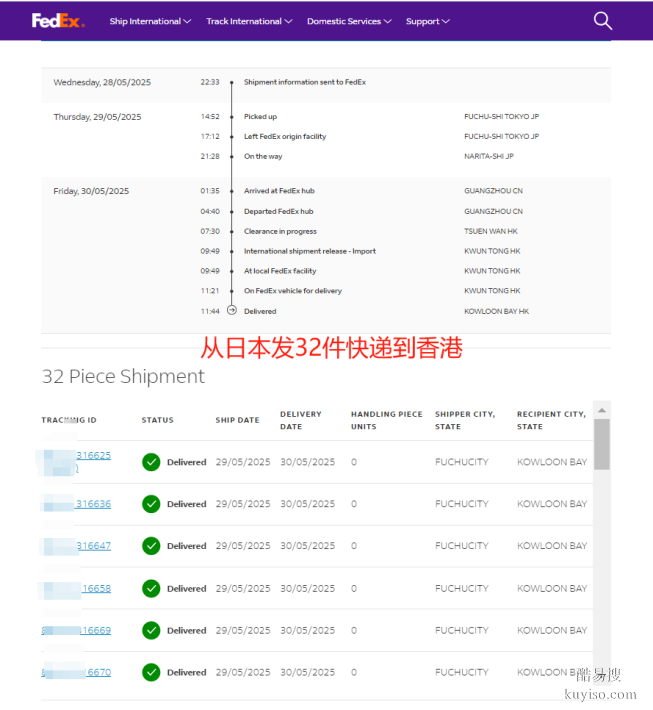Click the TSUEN WAN HK location
This screenshot has width=653, height=710.
pyautogui.click(x=490, y=231)
